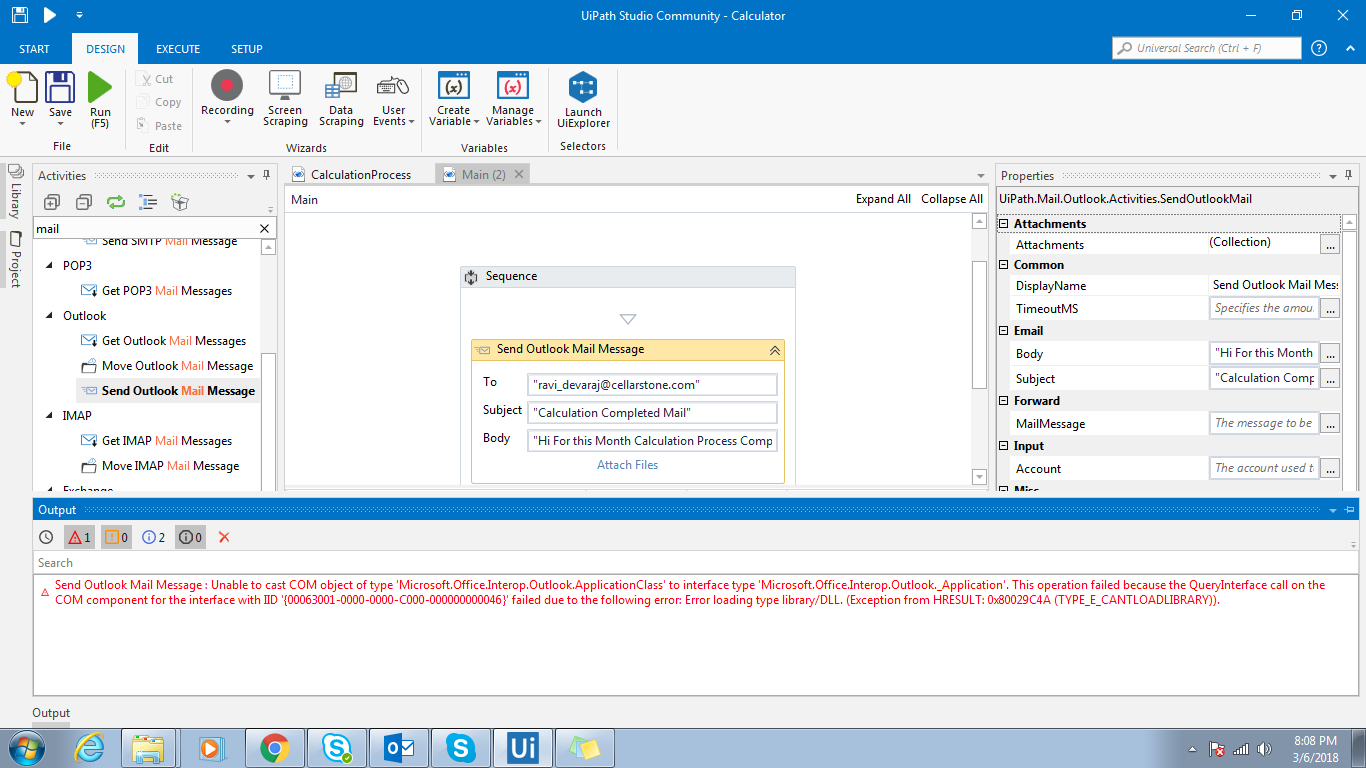
Task: Open the UiPath Studio taskbar icon
Action: (523, 747)
